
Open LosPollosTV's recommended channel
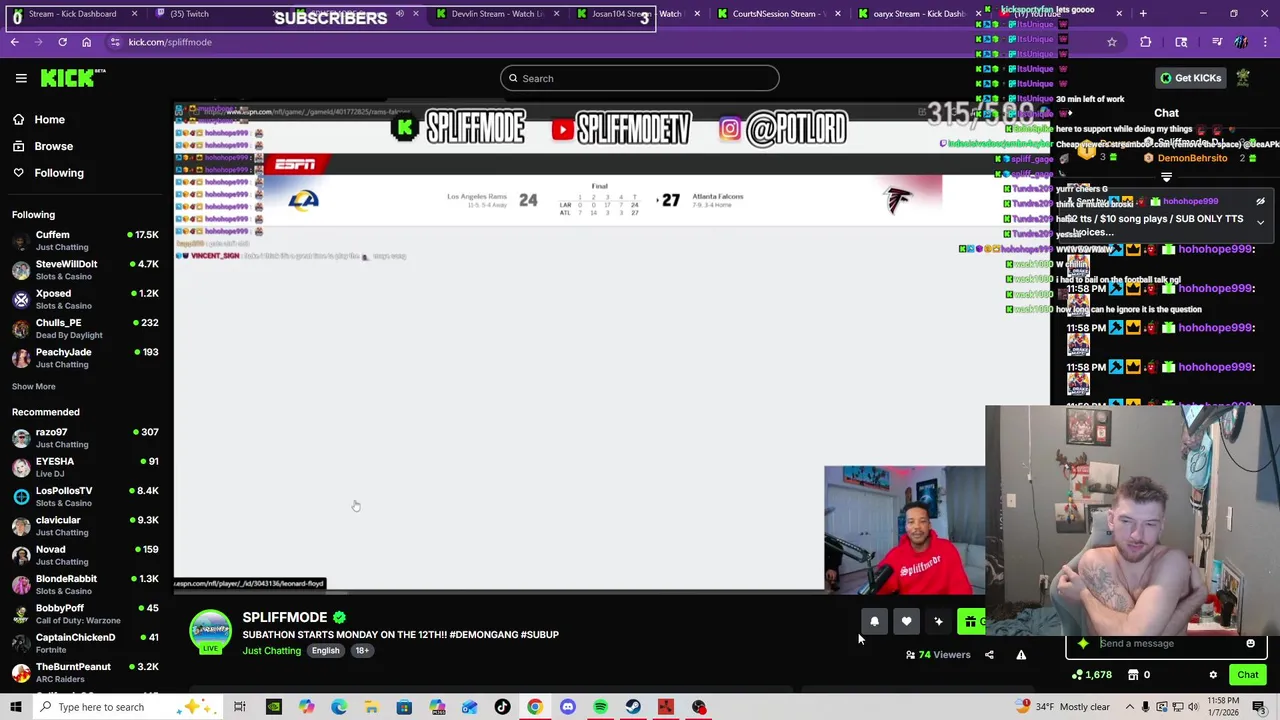(x=86, y=496)
